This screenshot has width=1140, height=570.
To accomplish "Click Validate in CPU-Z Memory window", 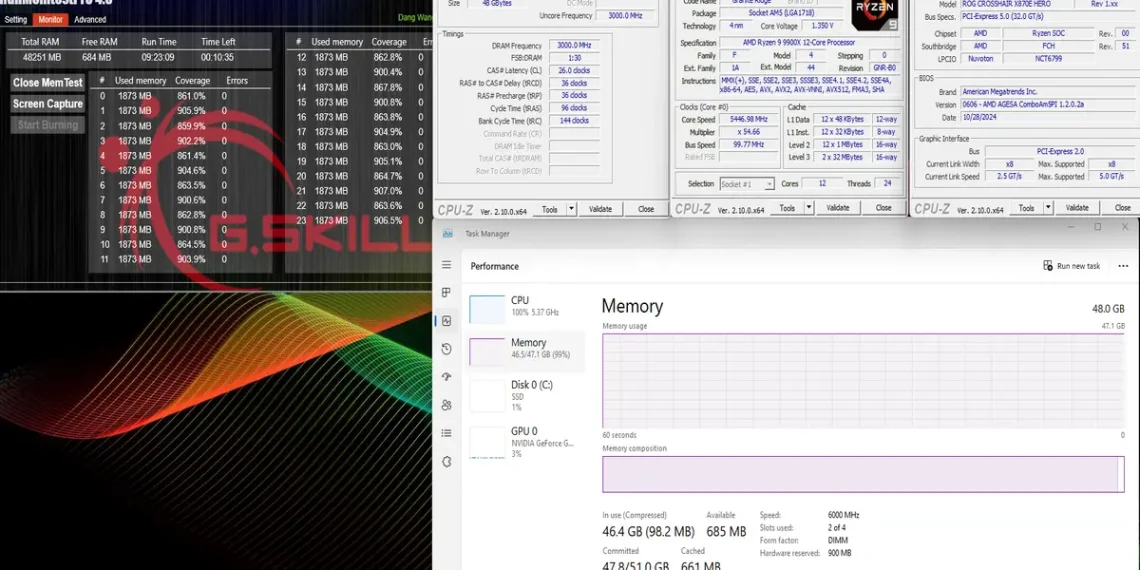I will (x=600, y=209).
